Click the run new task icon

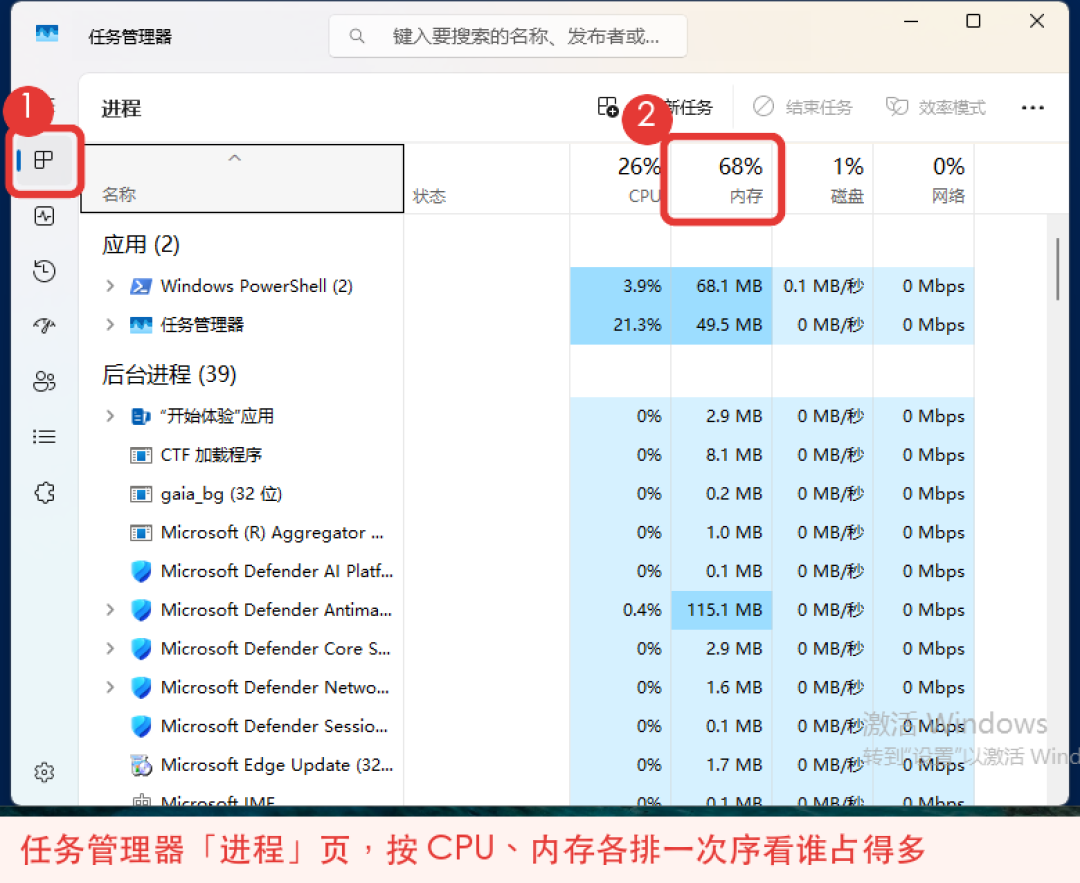[608, 107]
